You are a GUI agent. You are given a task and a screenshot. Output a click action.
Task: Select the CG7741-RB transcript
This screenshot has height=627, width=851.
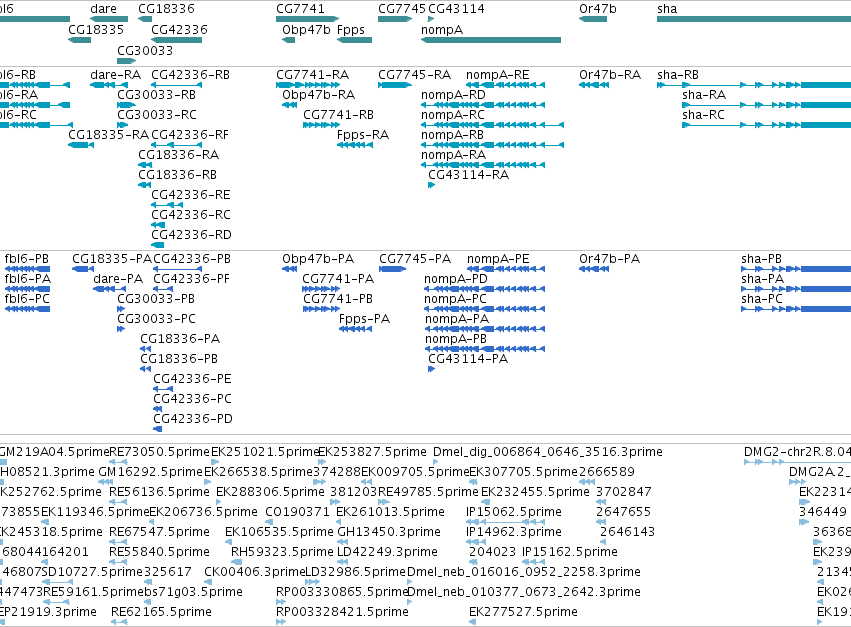coord(321,125)
